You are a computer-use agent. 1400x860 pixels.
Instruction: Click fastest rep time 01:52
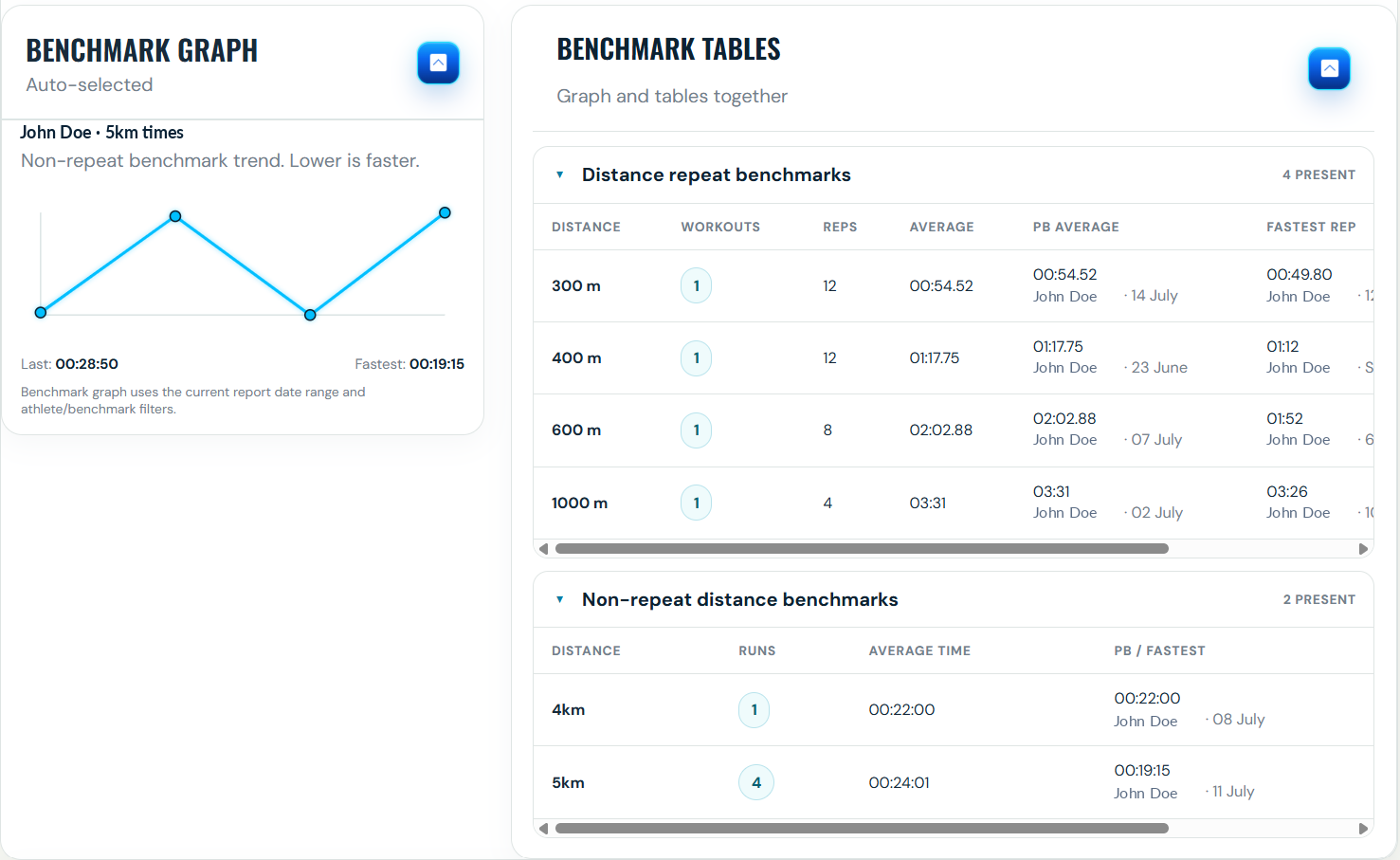click(x=1284, y=418)
